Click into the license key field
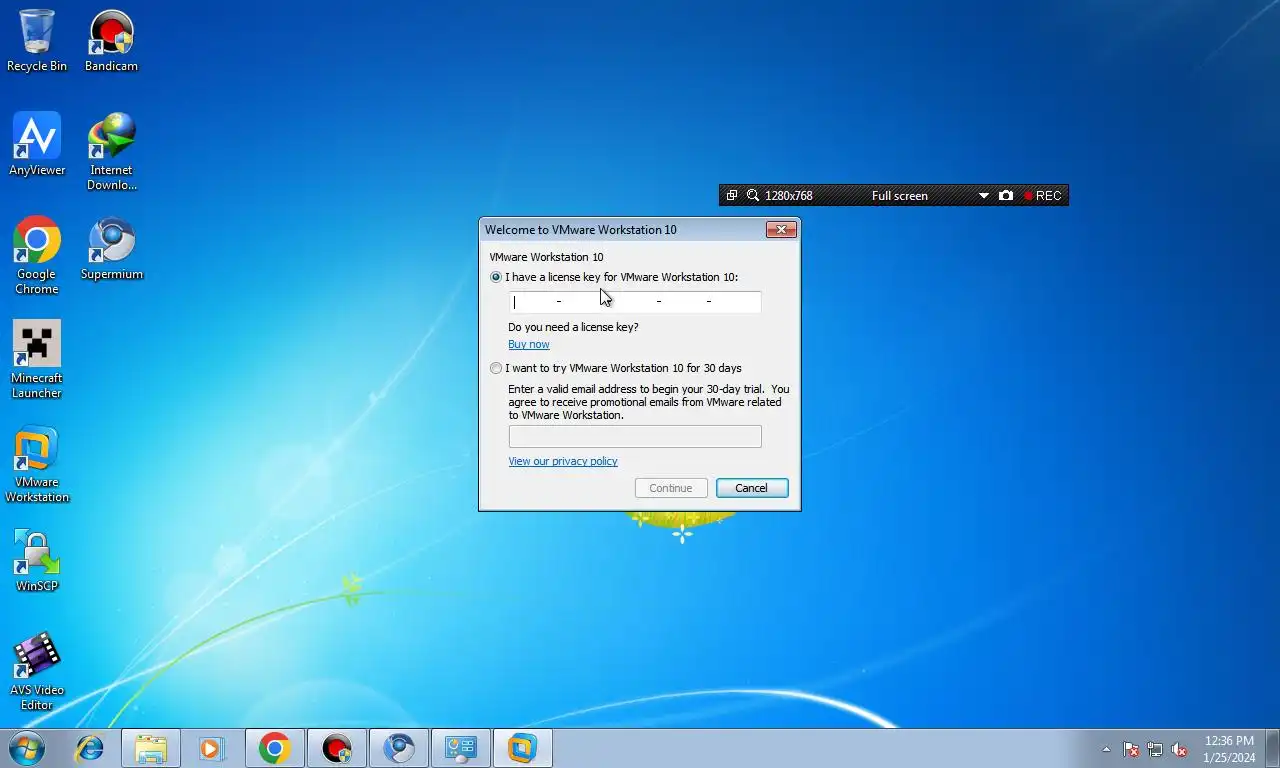 [x=635, y=302]
